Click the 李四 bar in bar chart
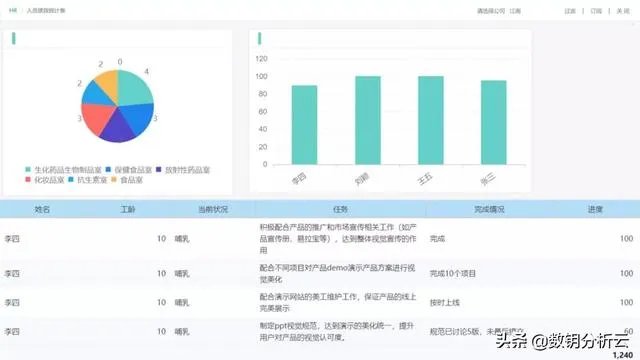Image resolution: width=640 pixels, height=360 pixels. tap(304, 125)
